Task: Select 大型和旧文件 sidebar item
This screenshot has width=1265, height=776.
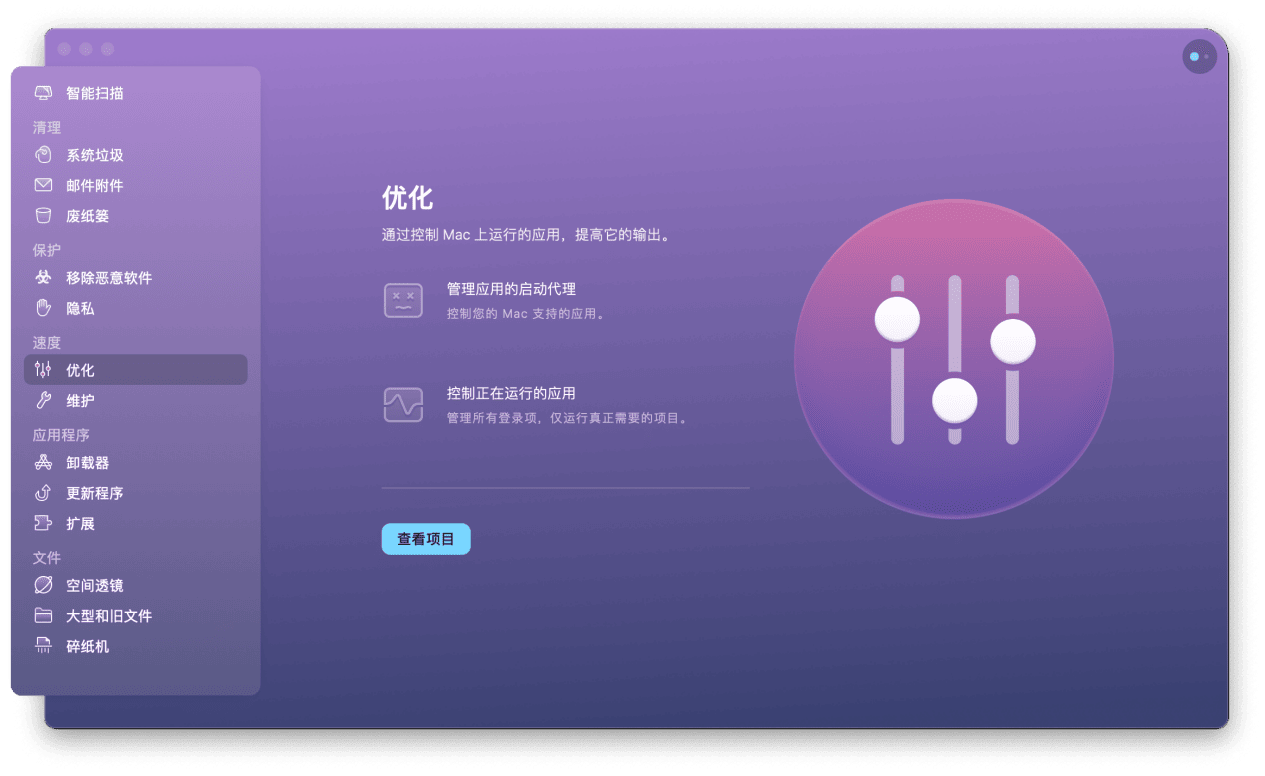Action: (x=136, y=616)
